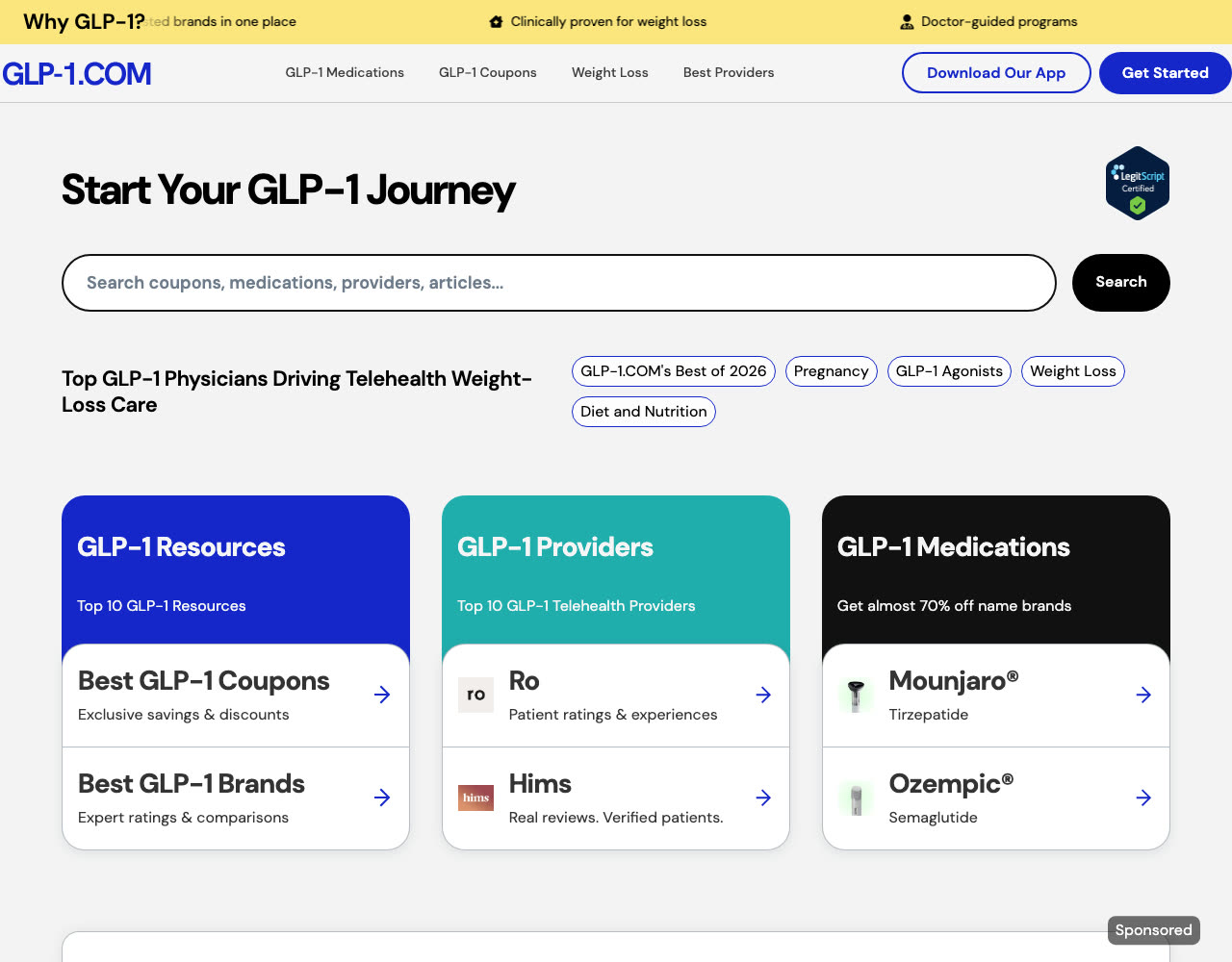
Task: Click arrow icon for Best GLP-1 Brands
Action: [382, 797]
